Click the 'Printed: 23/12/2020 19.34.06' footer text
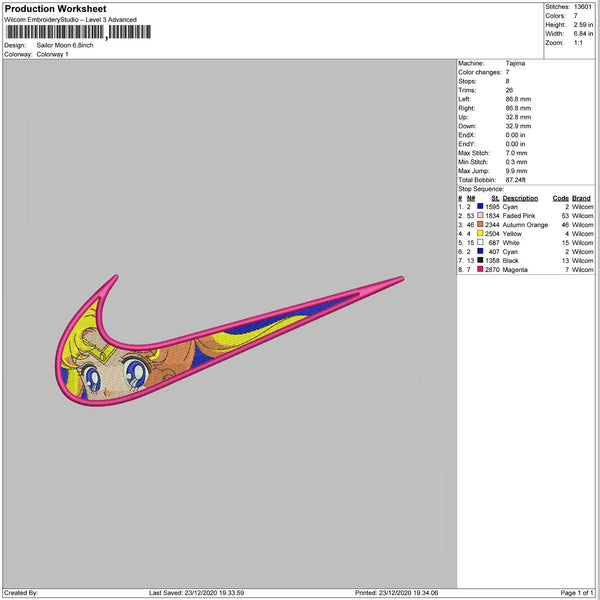Image resolution: width=600 pixels, height=600 pixels. [x=396, y=593]
